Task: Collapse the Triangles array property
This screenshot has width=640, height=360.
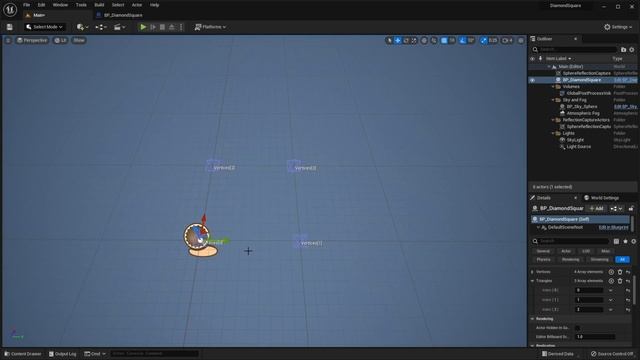Action: pyautogui.click(x=532, y=281)
